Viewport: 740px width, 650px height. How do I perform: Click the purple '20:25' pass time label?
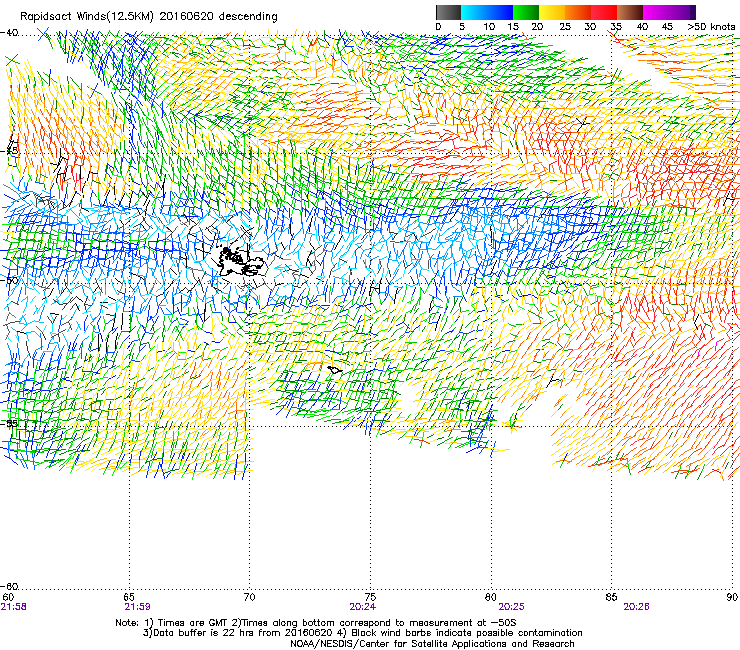coord(512,607)
